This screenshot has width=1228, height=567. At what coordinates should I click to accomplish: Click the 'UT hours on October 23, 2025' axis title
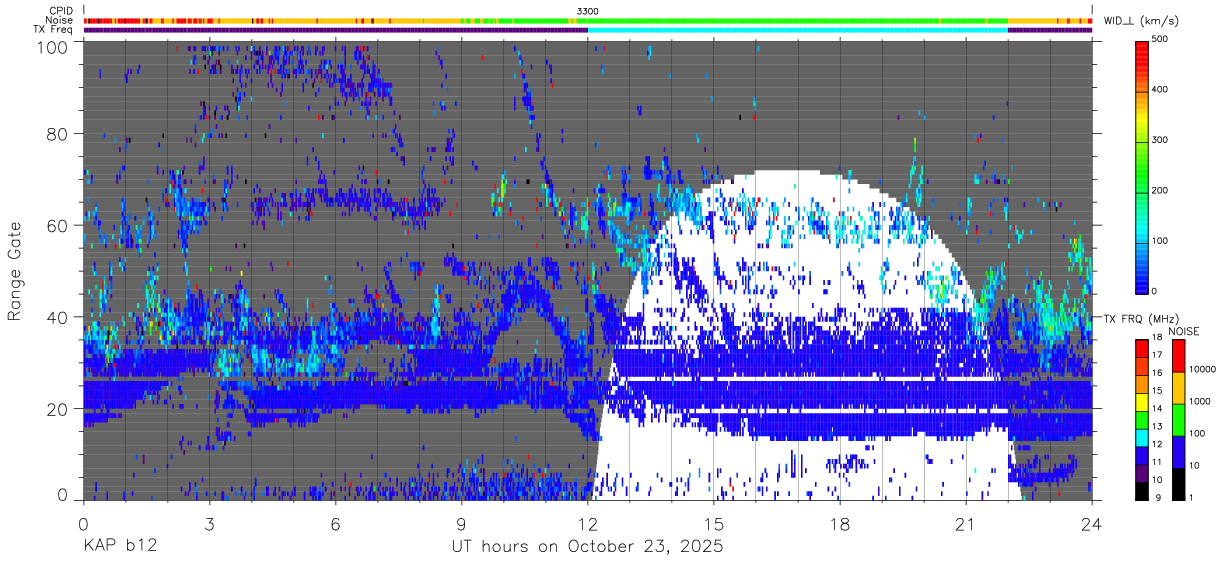pos(587,547)
